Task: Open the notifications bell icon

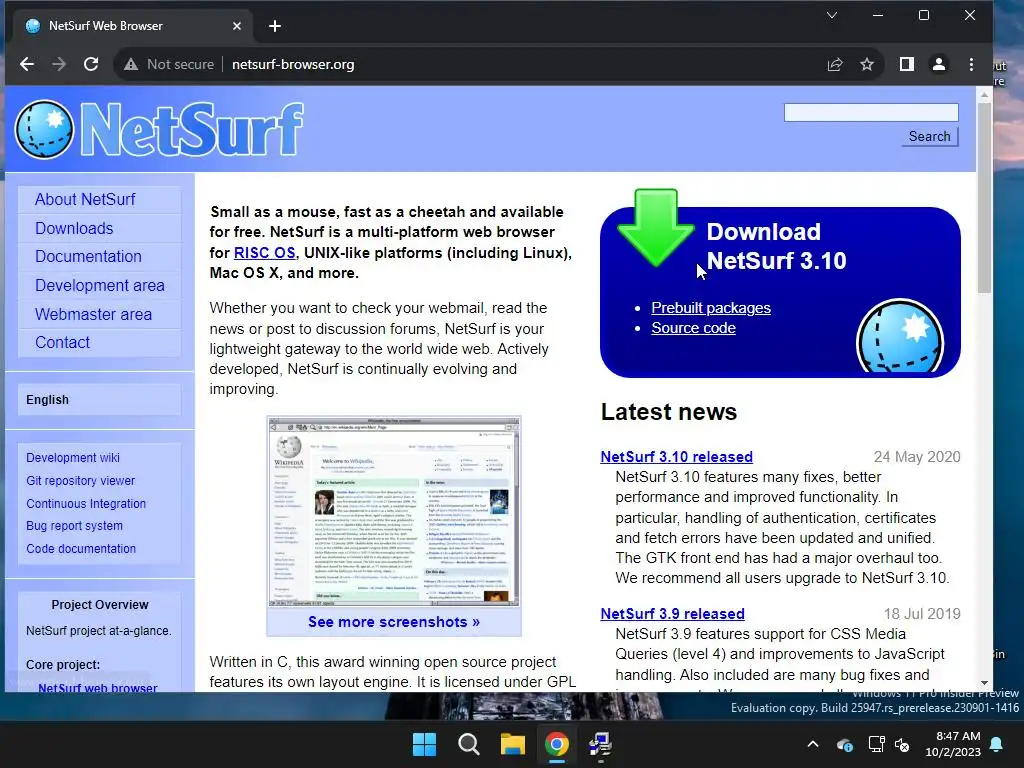Action: (997, 744)
